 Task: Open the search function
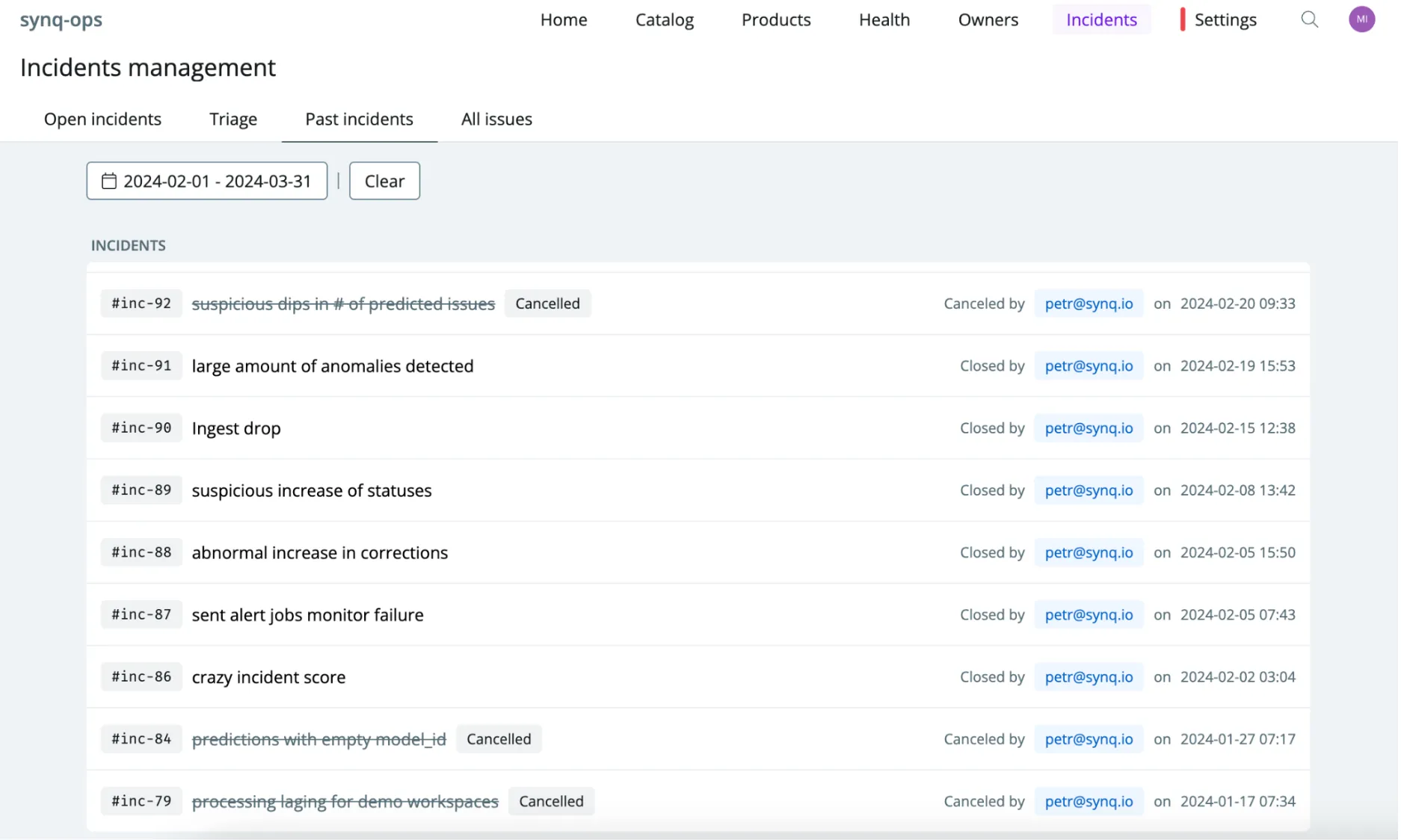click(1310, 19)
